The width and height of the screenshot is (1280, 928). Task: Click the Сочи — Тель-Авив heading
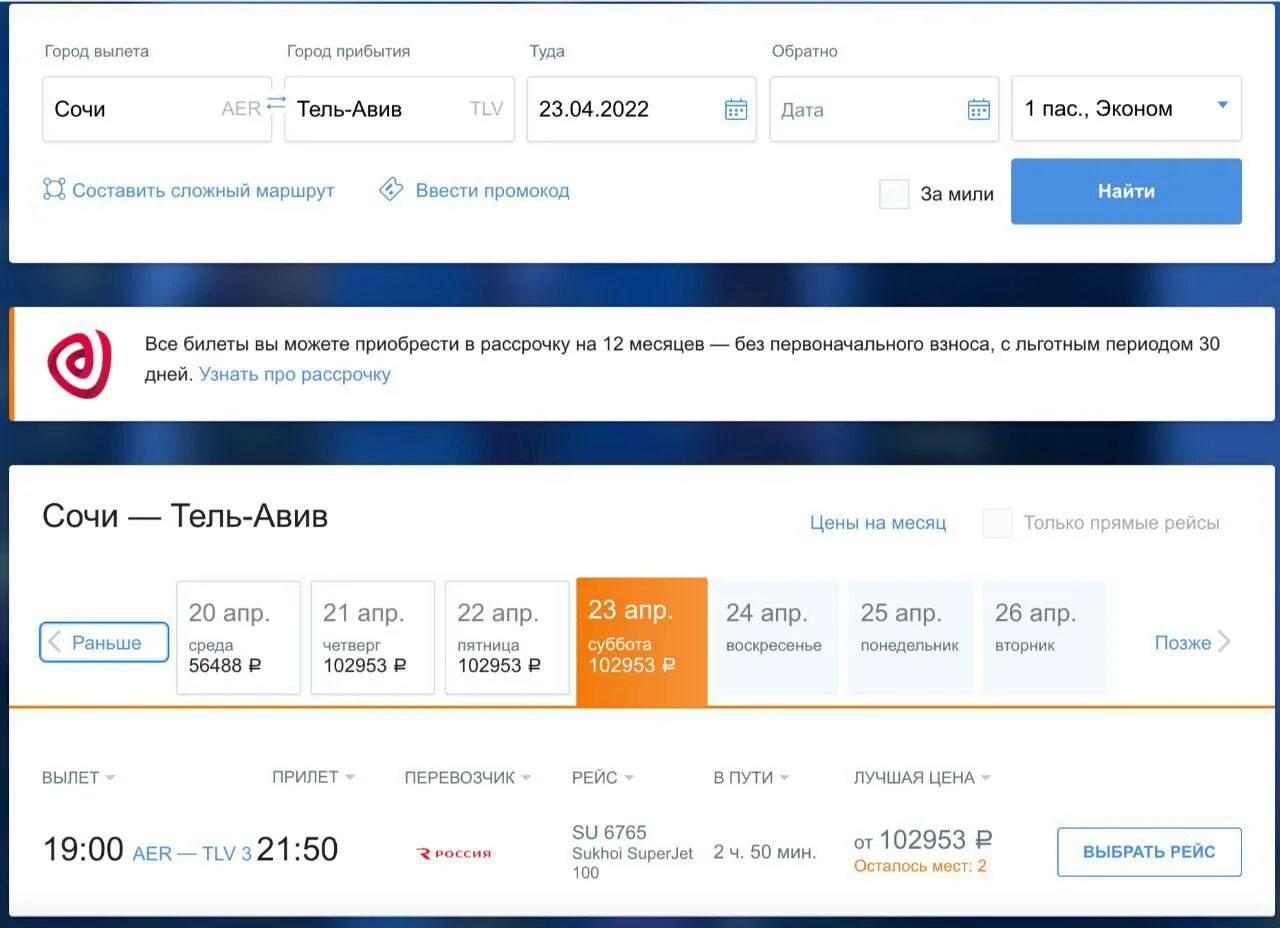(x=185, y=516)
